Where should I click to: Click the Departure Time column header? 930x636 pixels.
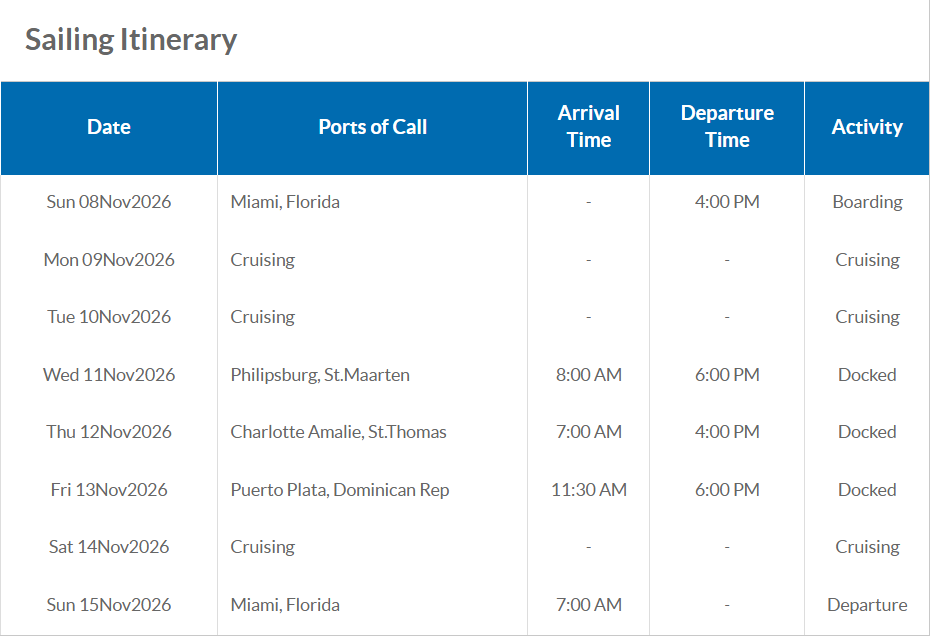[727, 127]
